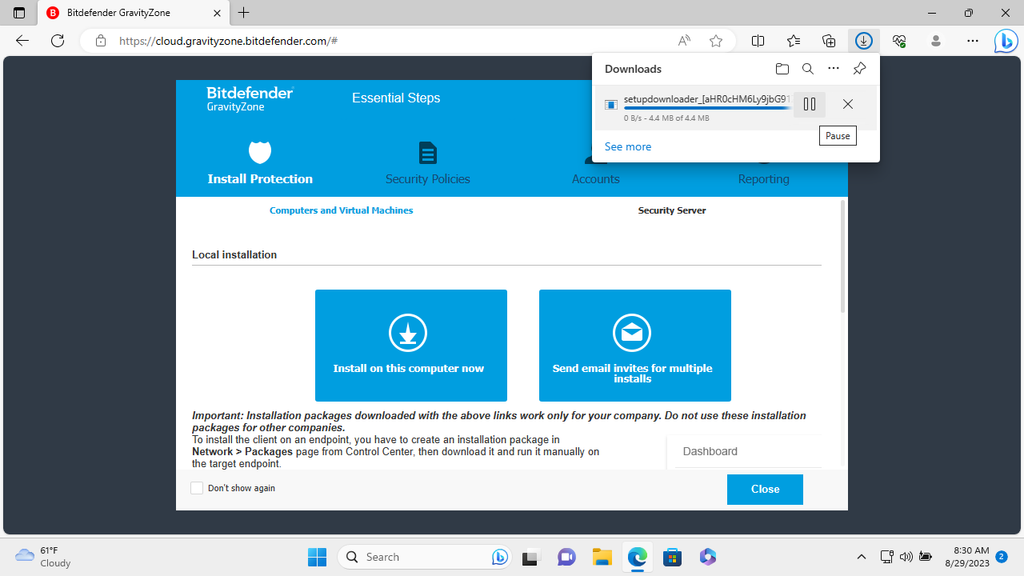Add page to favorites via star icon
Viewport: 1024px width, 576px height.
pos(715,41)
